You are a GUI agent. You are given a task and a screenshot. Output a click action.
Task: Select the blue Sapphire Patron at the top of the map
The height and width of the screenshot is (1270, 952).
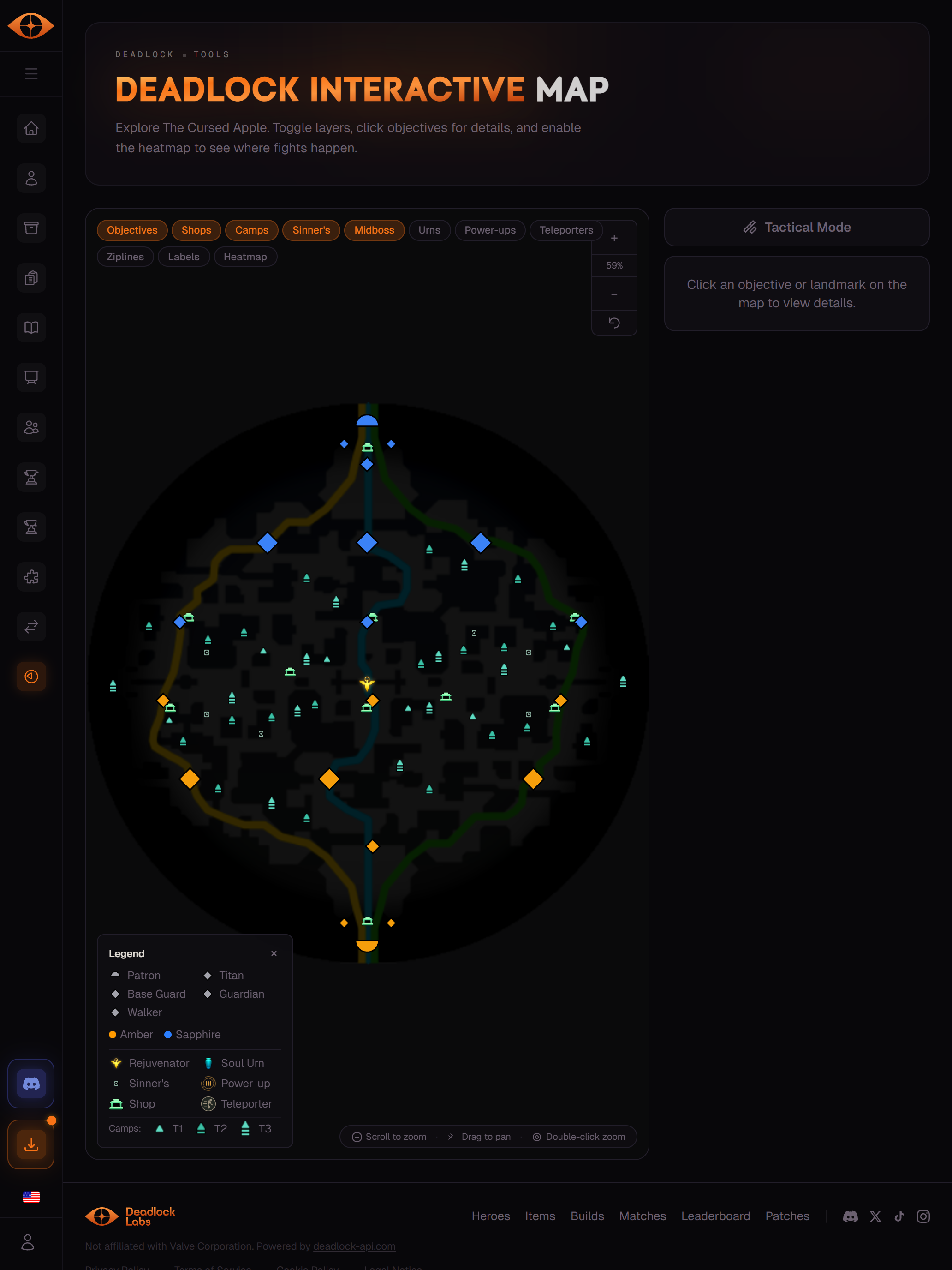[x=367, y=420]
